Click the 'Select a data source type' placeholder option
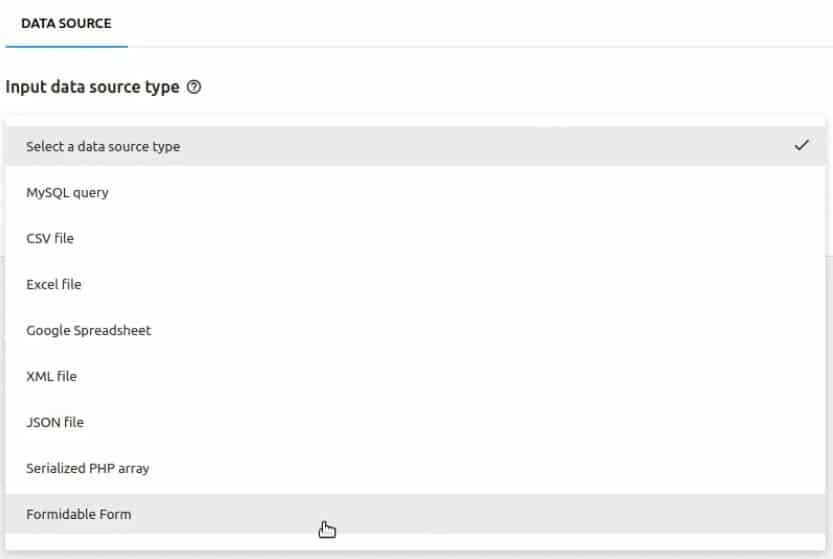Viewport: 833px width, 559px height. coord(415,146)
